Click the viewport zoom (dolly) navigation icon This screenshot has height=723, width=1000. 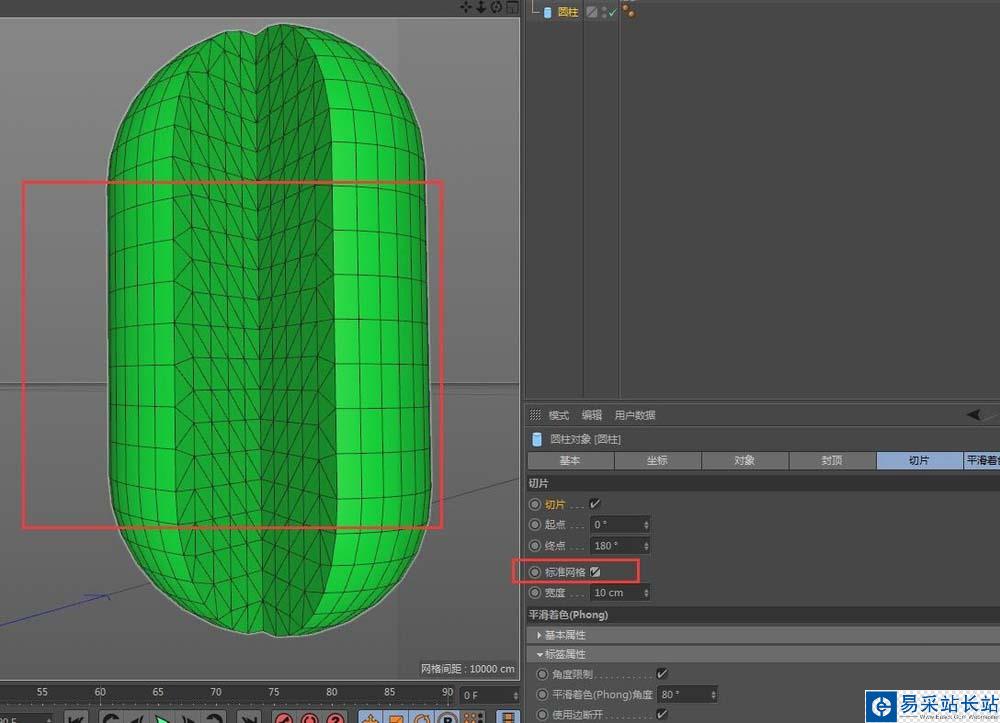pos(482,7)
